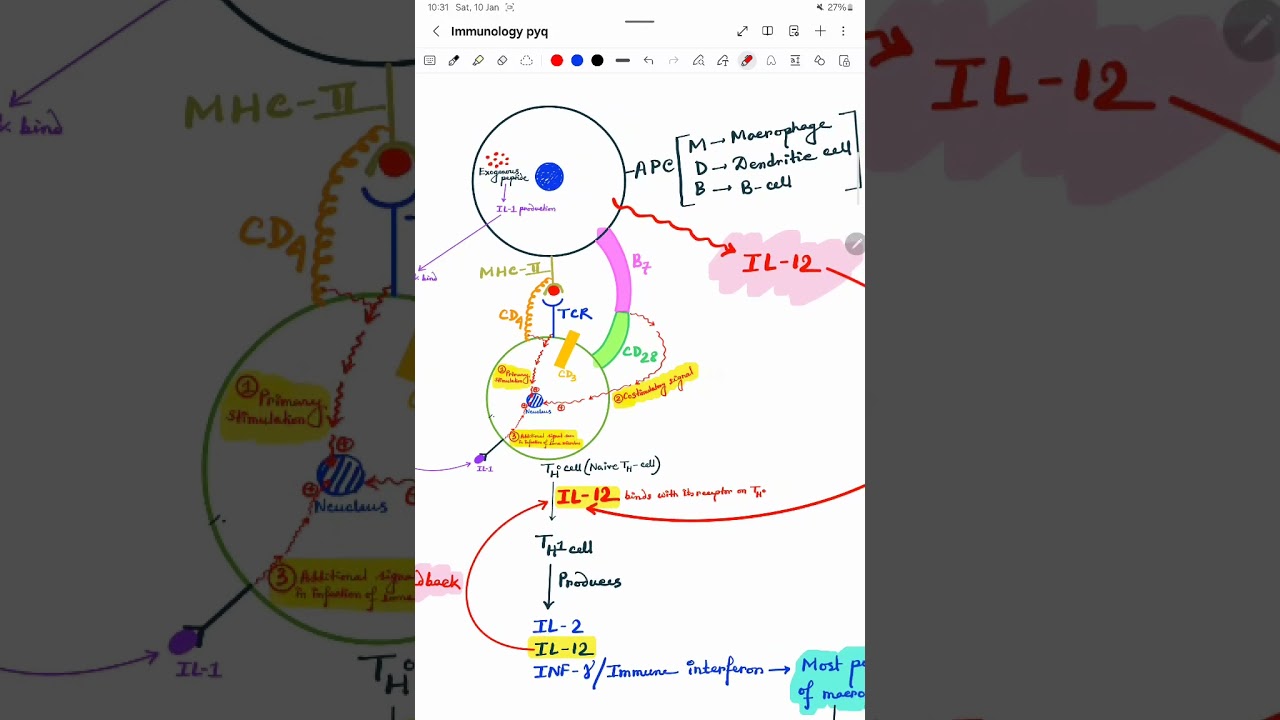The width and height of the screenshot is (1280, 720).
Task: Undo the last stroke
Action: 648,61
